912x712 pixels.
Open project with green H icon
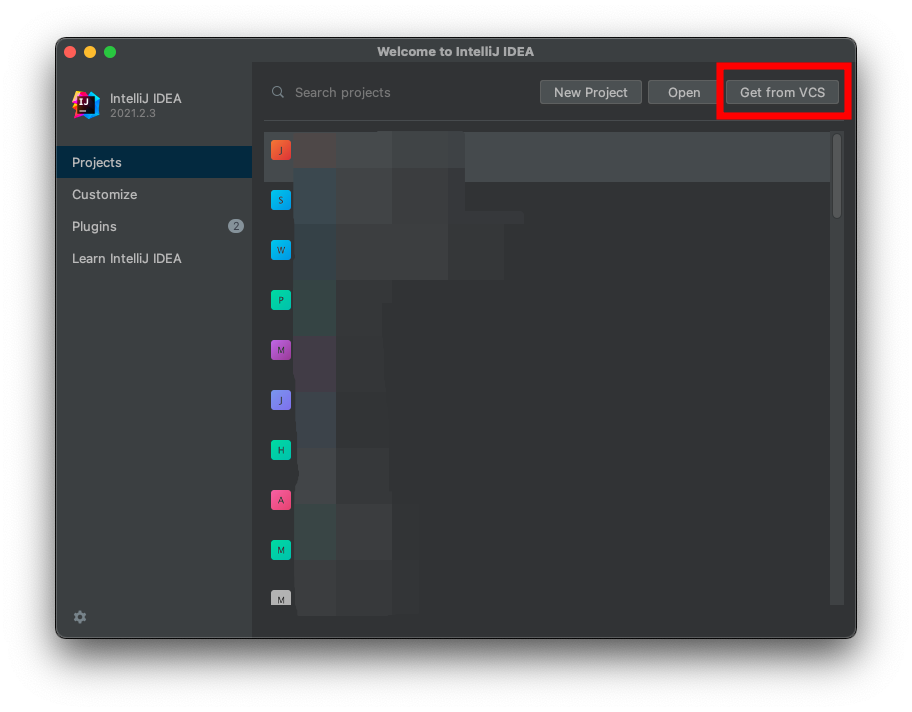click(281, 450)
